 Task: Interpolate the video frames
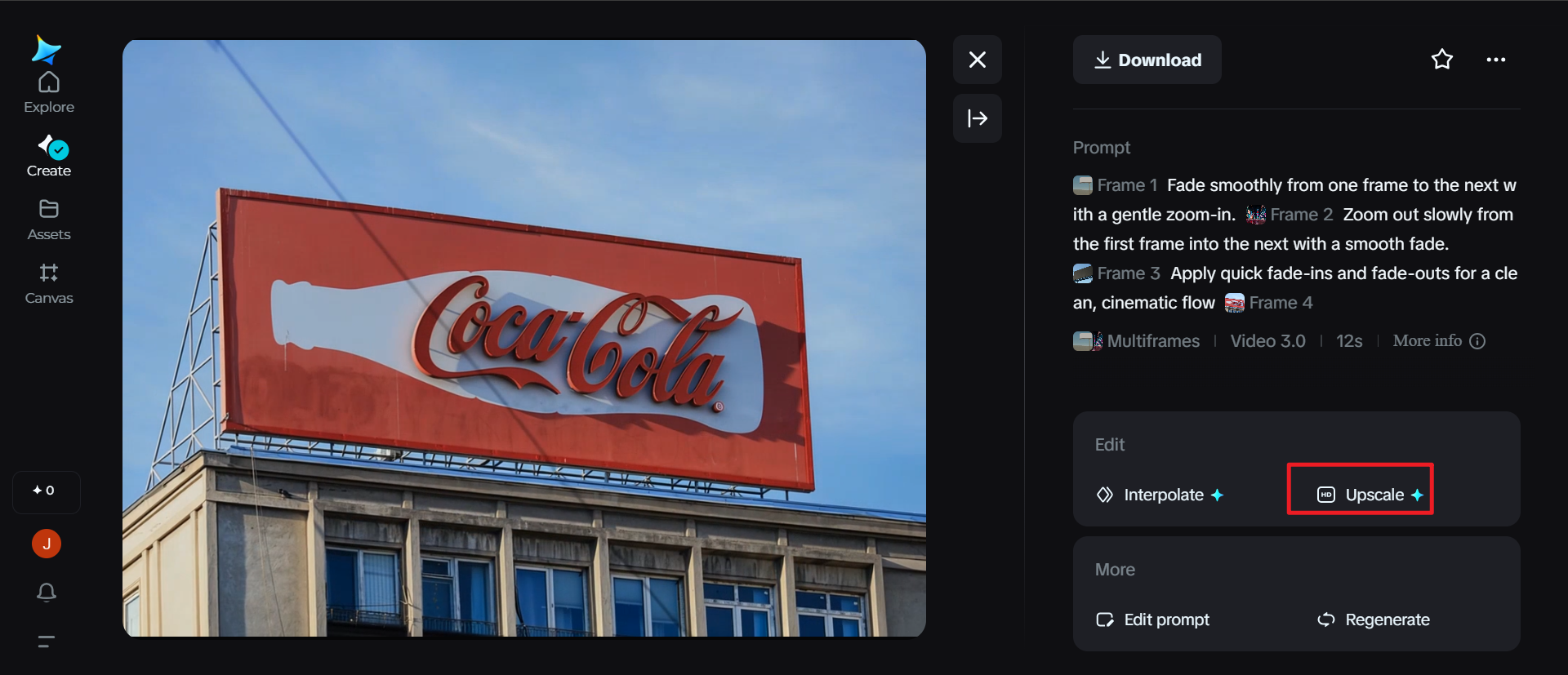coord(1160,495)
